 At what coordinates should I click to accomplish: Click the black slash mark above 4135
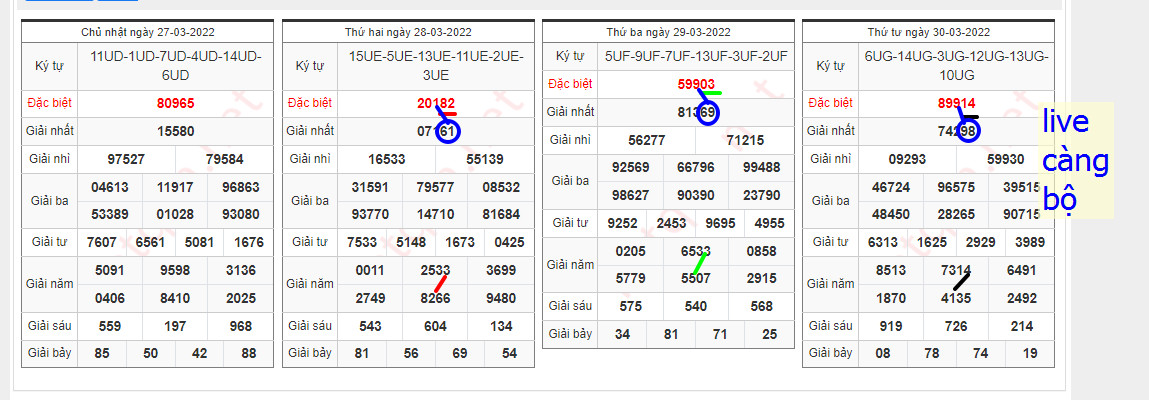tap(961, 282)
